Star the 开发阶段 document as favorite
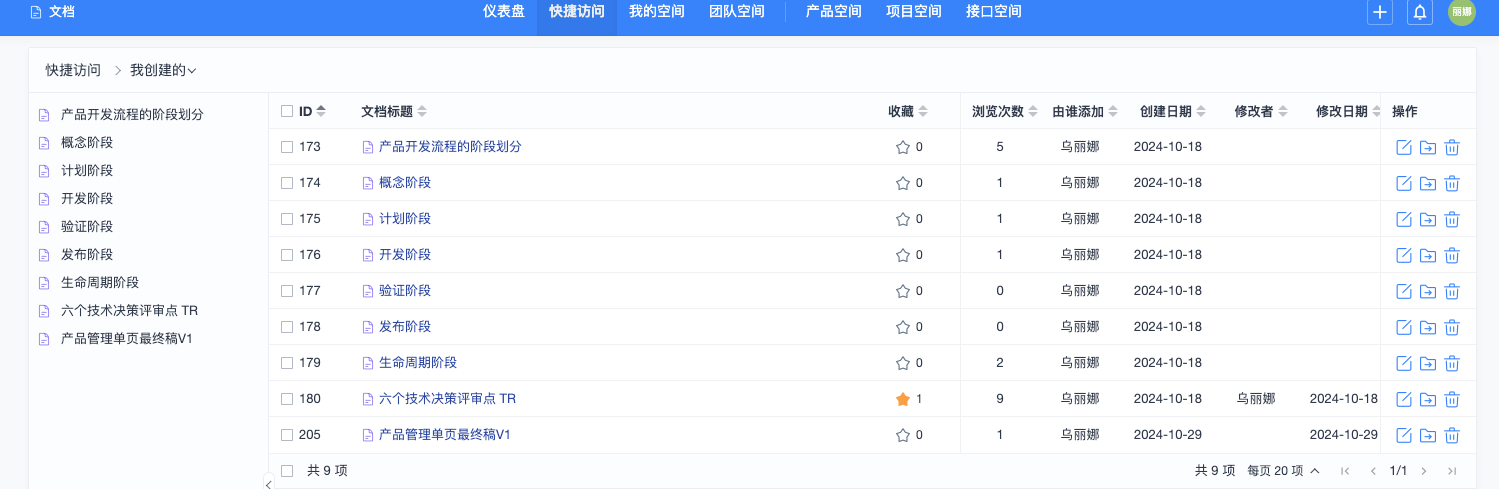 pos(903,255)
